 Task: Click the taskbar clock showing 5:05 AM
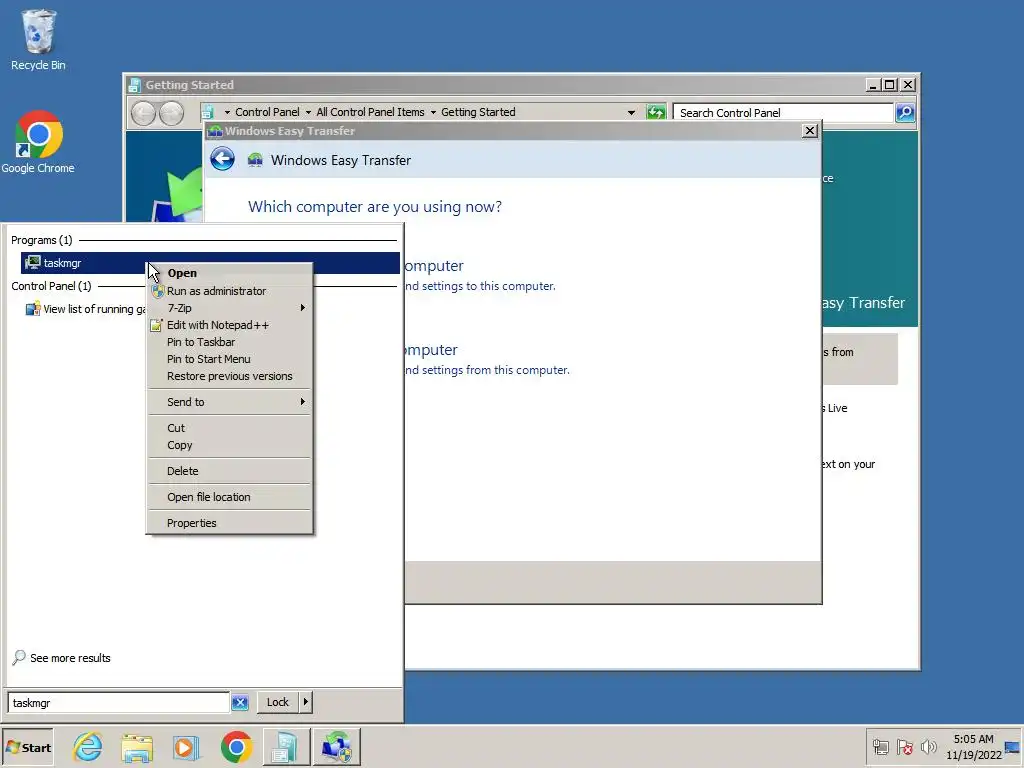(x=973, y=747)
